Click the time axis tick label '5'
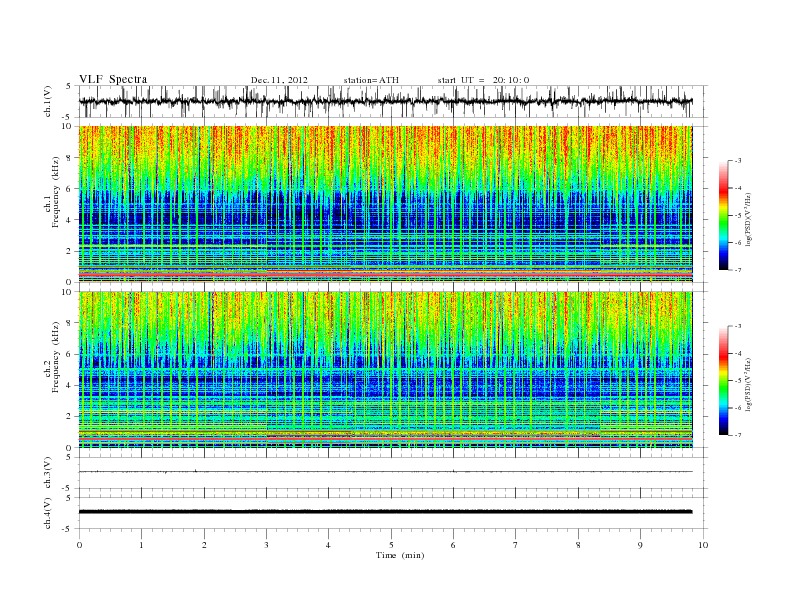 pyautogui.click(x=391, y=545)
